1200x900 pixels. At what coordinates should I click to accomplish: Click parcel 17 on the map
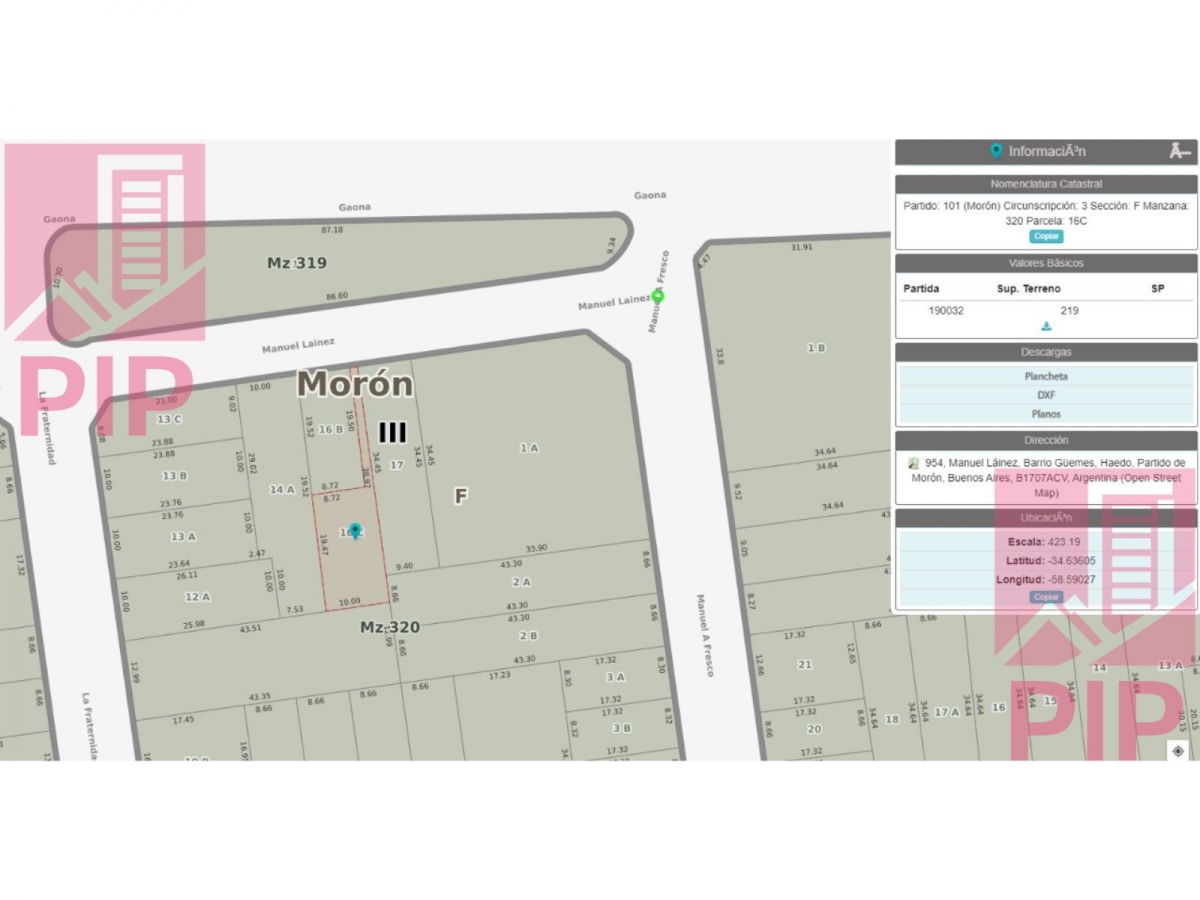click(396, 464)
